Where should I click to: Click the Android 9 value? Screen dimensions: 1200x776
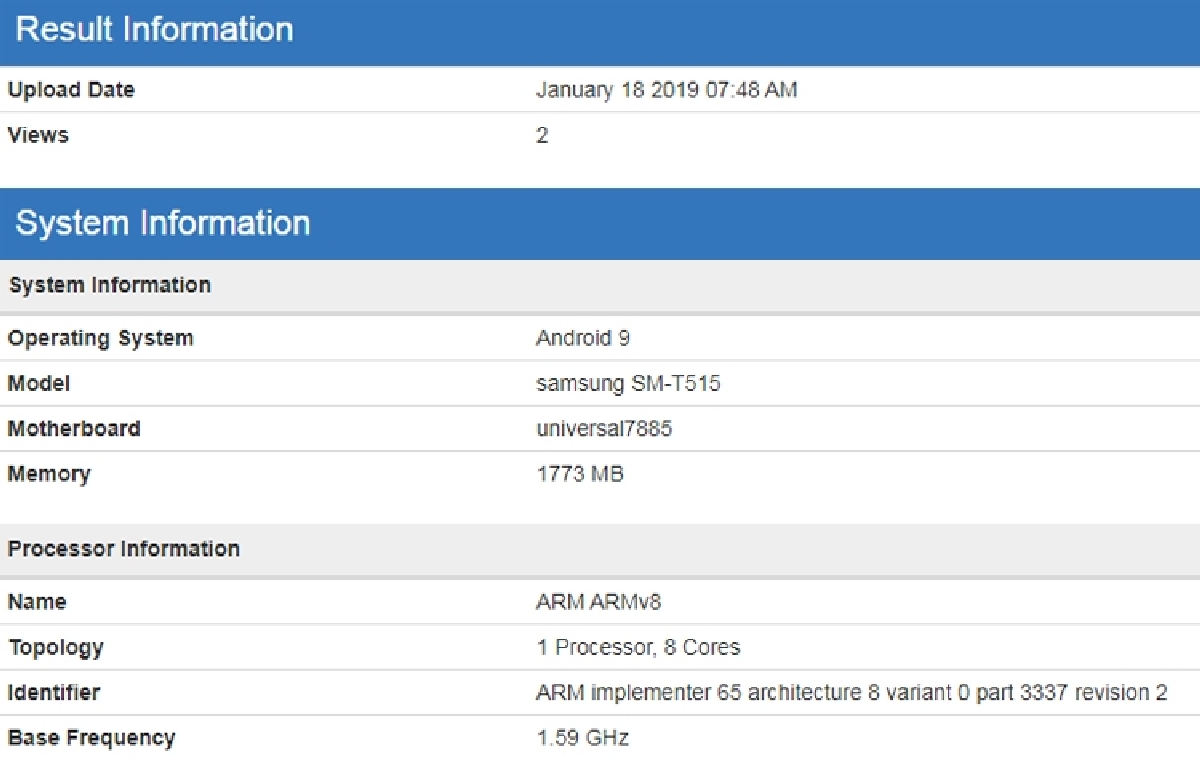583,338
